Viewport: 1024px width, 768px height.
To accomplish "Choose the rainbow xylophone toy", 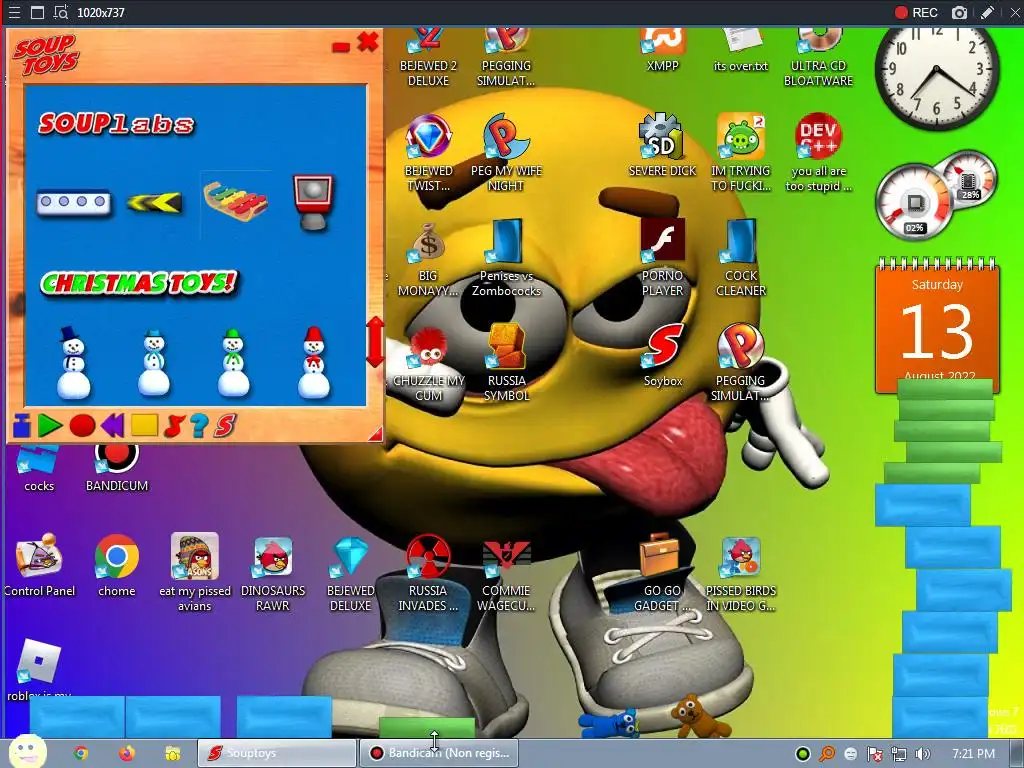I will [235, 200].
